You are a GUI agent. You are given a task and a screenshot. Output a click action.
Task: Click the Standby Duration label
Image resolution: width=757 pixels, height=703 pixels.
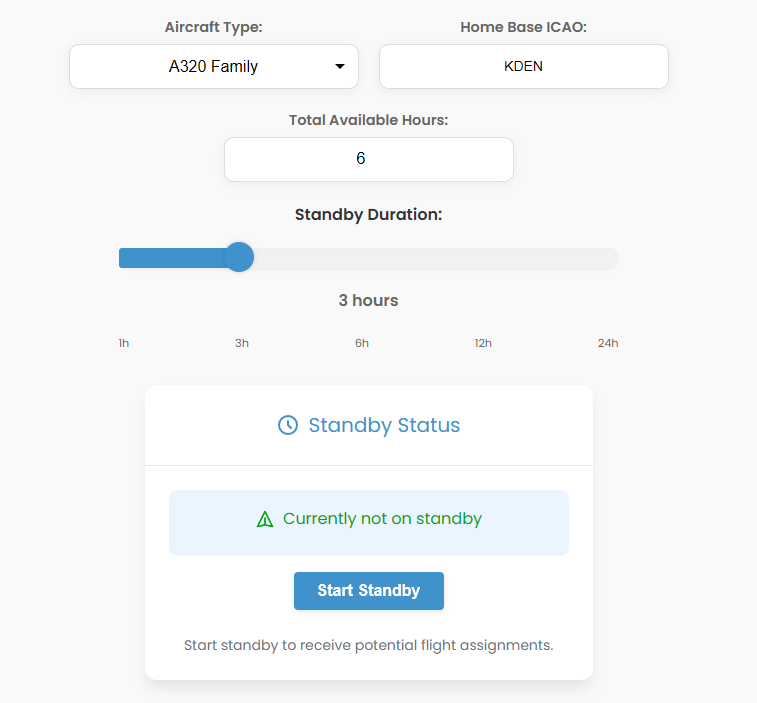point(368,214)
